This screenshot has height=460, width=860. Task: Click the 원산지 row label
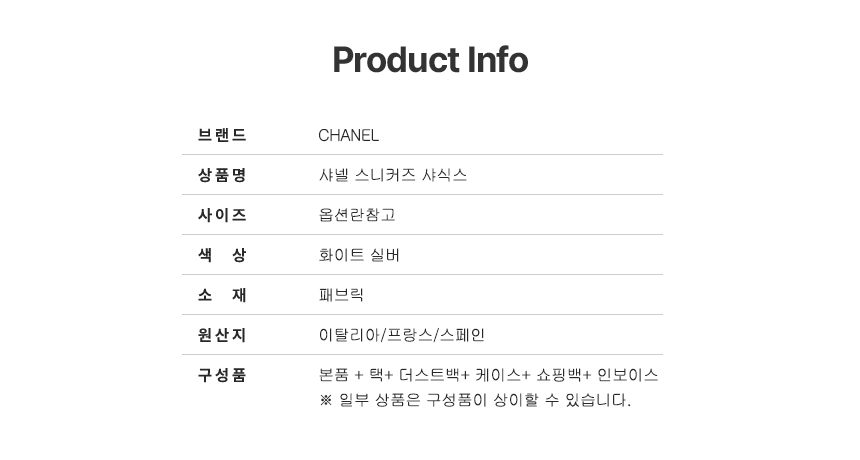222,335
